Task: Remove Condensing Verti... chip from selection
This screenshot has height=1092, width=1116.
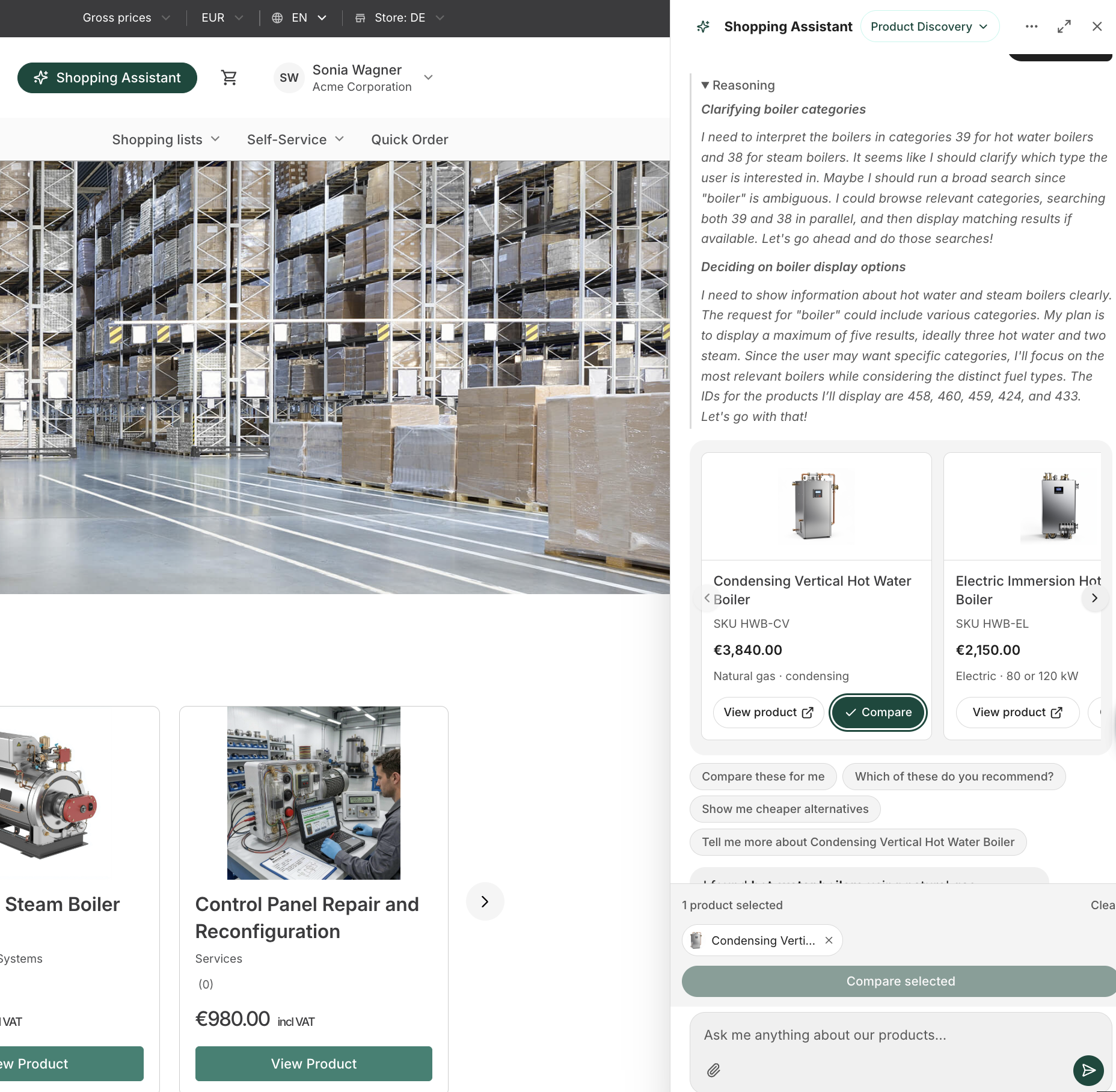Action: pos(829,940)
